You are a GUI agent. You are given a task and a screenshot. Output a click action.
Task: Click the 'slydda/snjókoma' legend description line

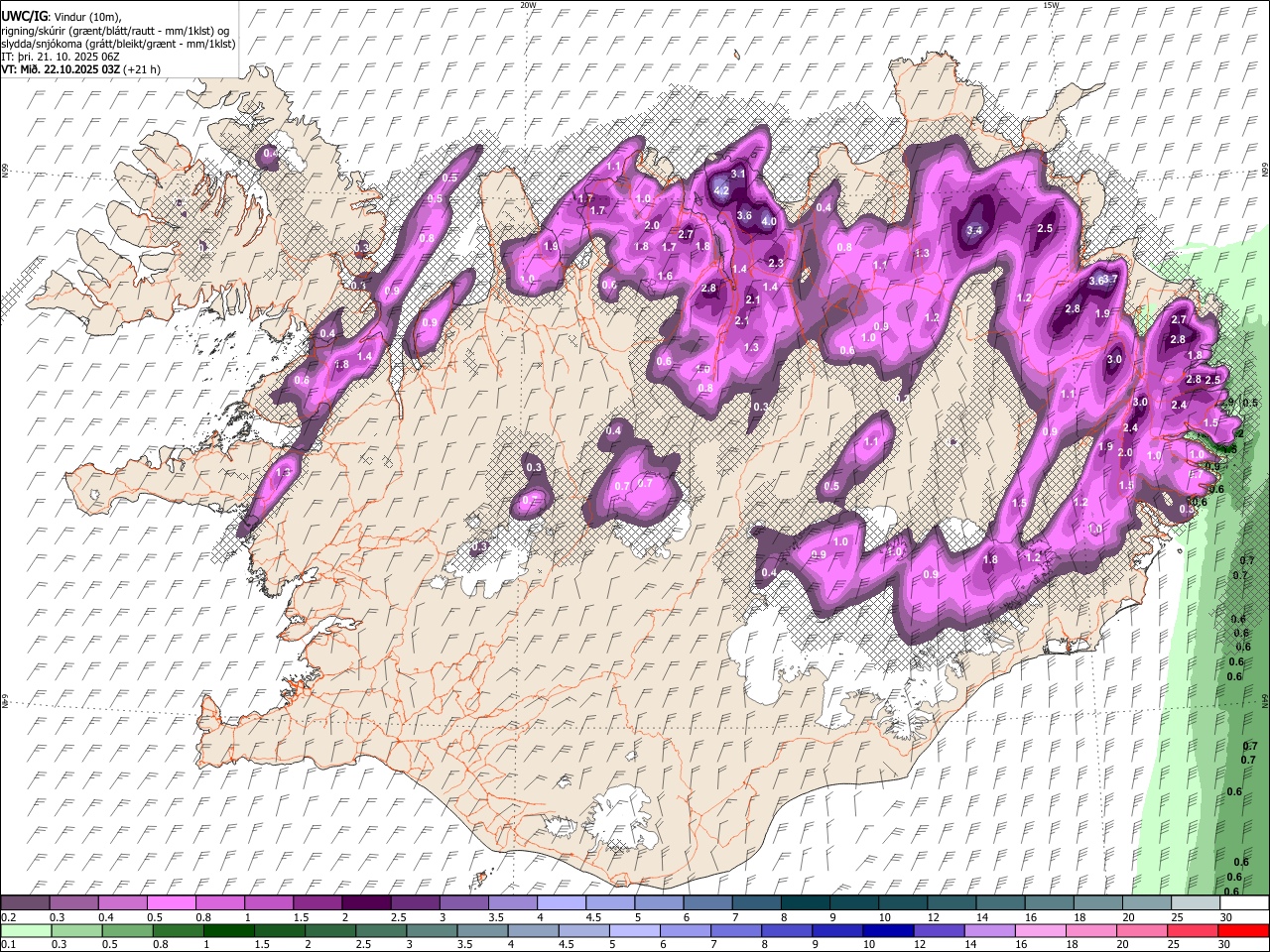point(118,44)
